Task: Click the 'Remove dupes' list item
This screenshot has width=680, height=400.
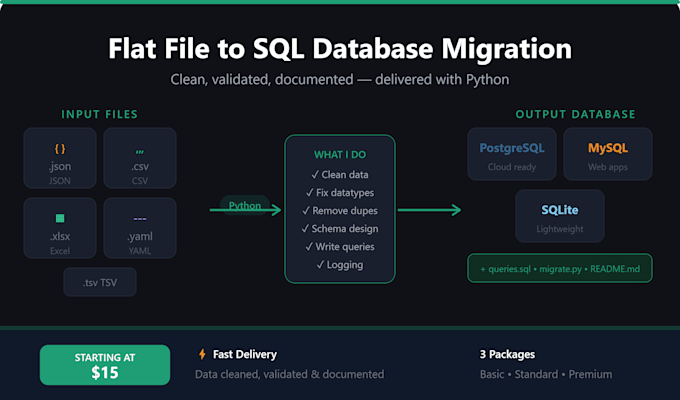Action: pyautogui.click(x=340, y=210)
